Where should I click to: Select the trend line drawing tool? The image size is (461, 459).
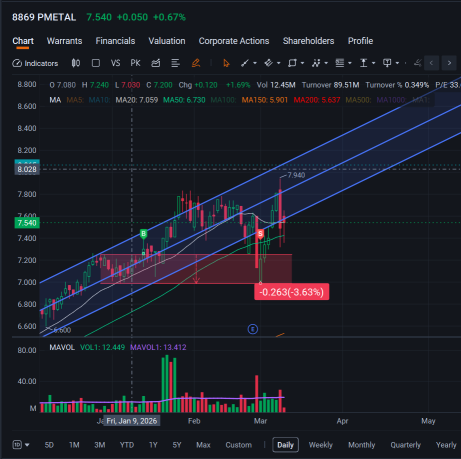pyautogui.click(x=245, y=63)
